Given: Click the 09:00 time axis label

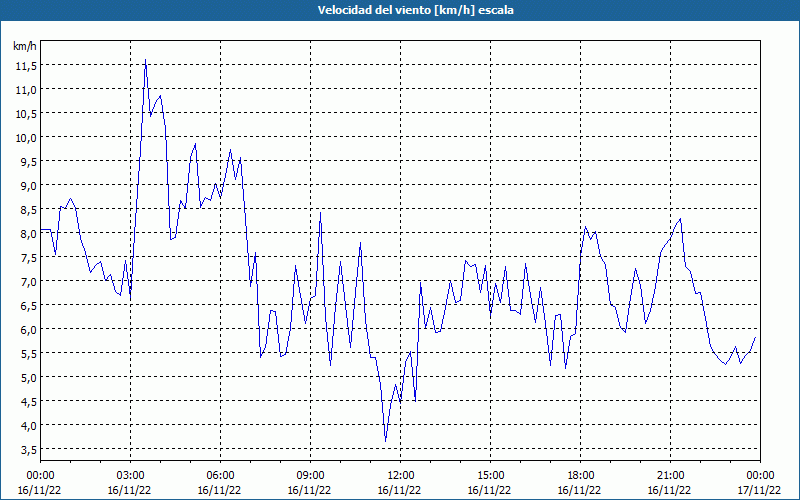Looking at the screenshot, I should (x=310, y=476).
